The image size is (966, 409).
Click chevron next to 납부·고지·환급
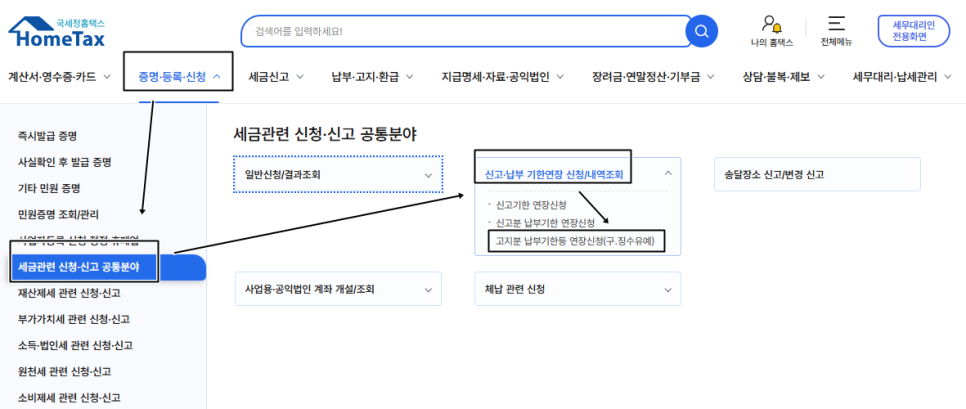(409, 77)
